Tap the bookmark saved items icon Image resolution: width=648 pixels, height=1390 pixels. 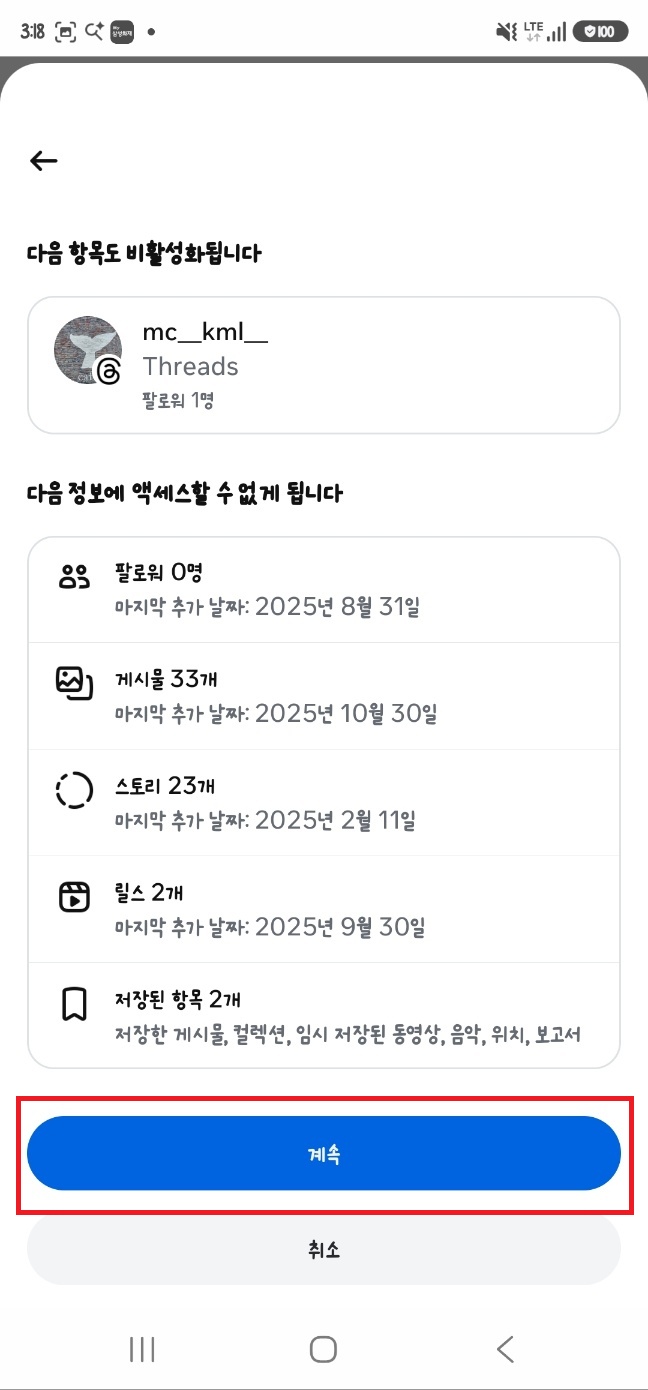pyautogui.click(x=74, y=1003)
